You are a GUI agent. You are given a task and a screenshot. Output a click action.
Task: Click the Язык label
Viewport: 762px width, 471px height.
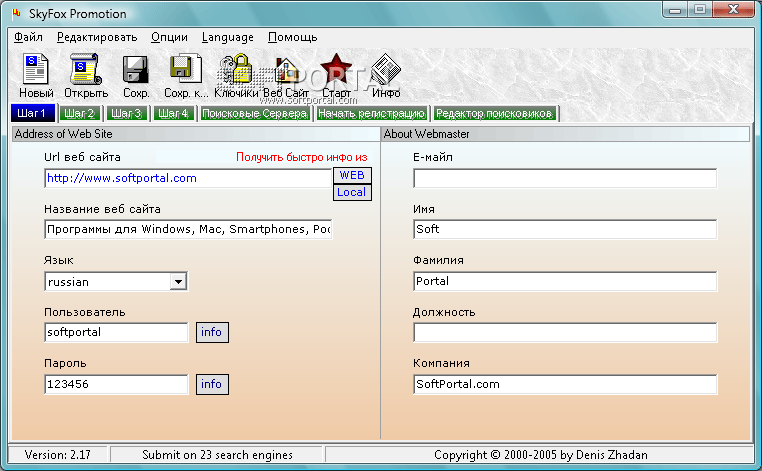[59, 261]
